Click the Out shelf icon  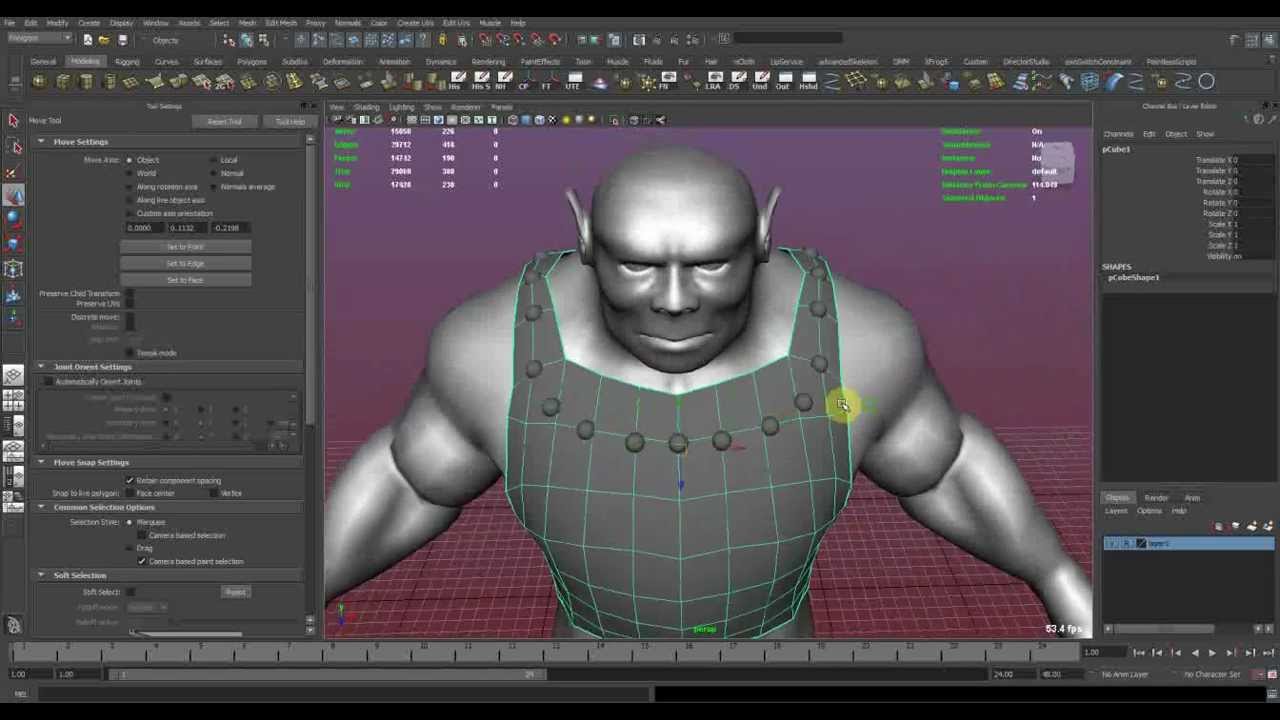[783, 81]
